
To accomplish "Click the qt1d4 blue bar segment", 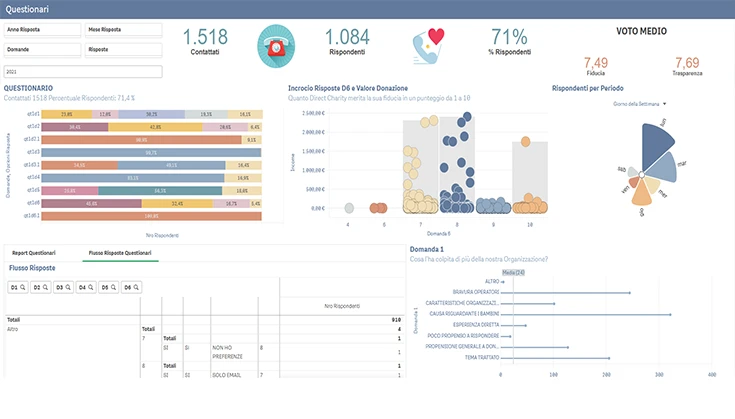I will (133, 178).
